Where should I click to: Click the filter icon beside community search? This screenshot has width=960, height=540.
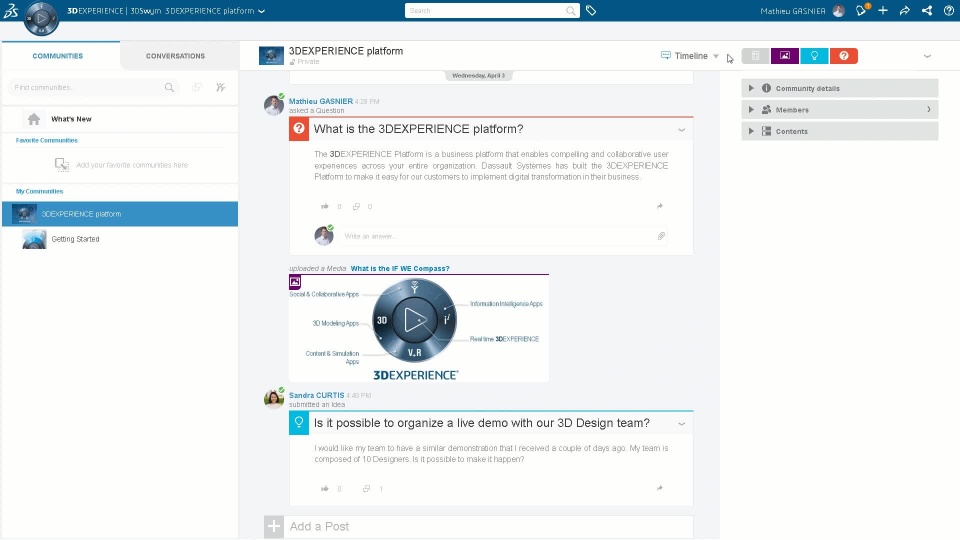pos(221,88)
